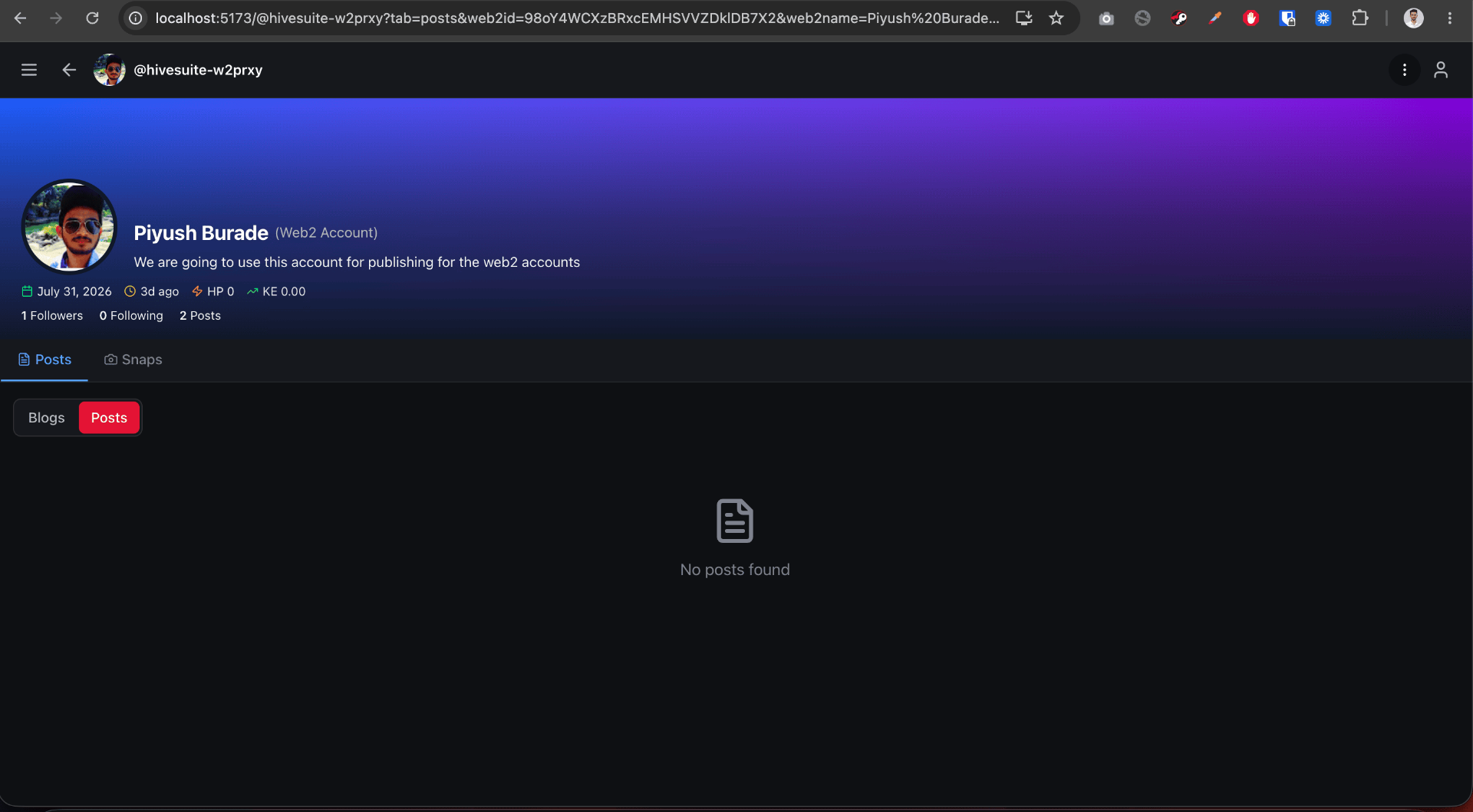Click the Piyush Burade profile name
This screenshot has width=1473, height=812.
pos(201,233)
